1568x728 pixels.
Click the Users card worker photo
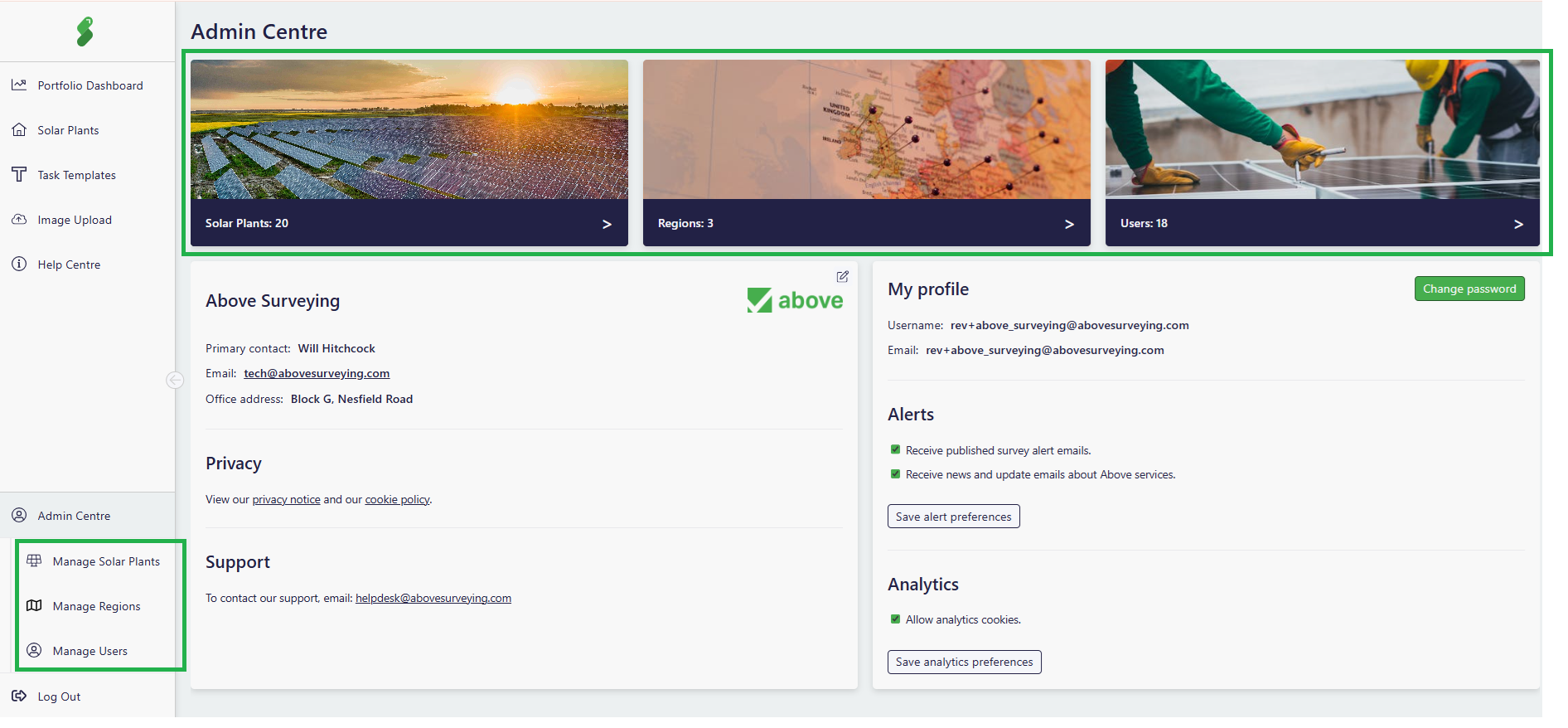[1322, 129]
